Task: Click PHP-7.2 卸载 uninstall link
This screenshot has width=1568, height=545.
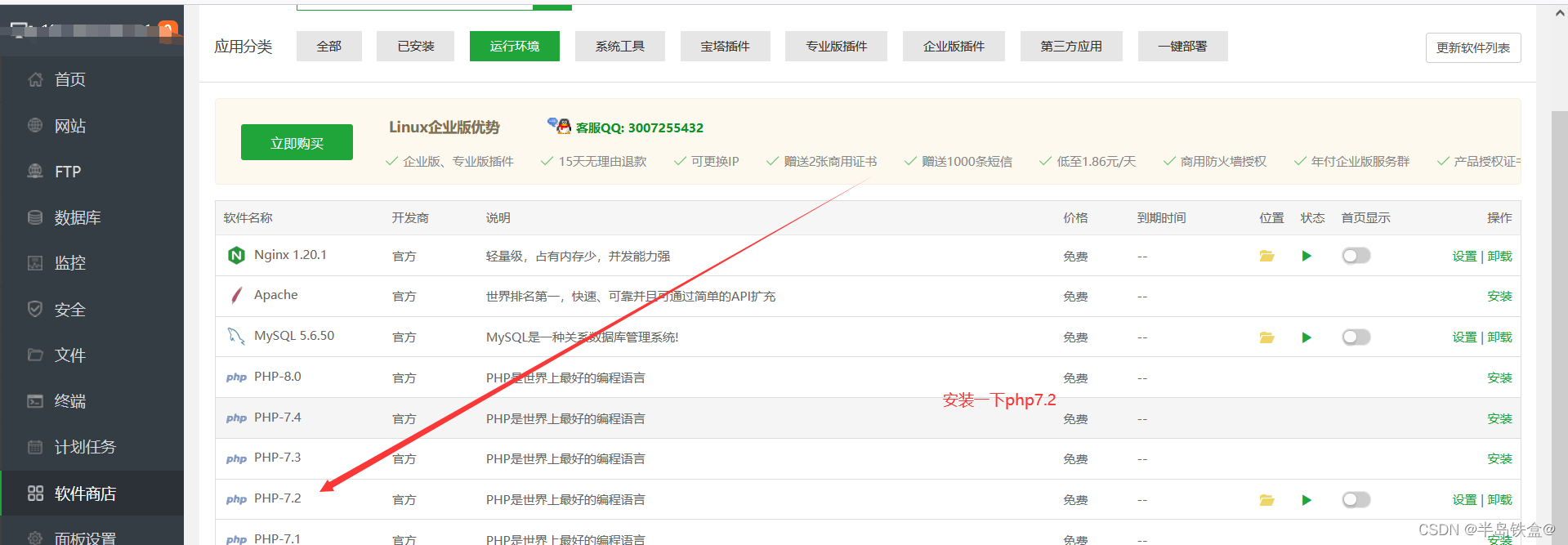Action: click(x=1499, y=500)
